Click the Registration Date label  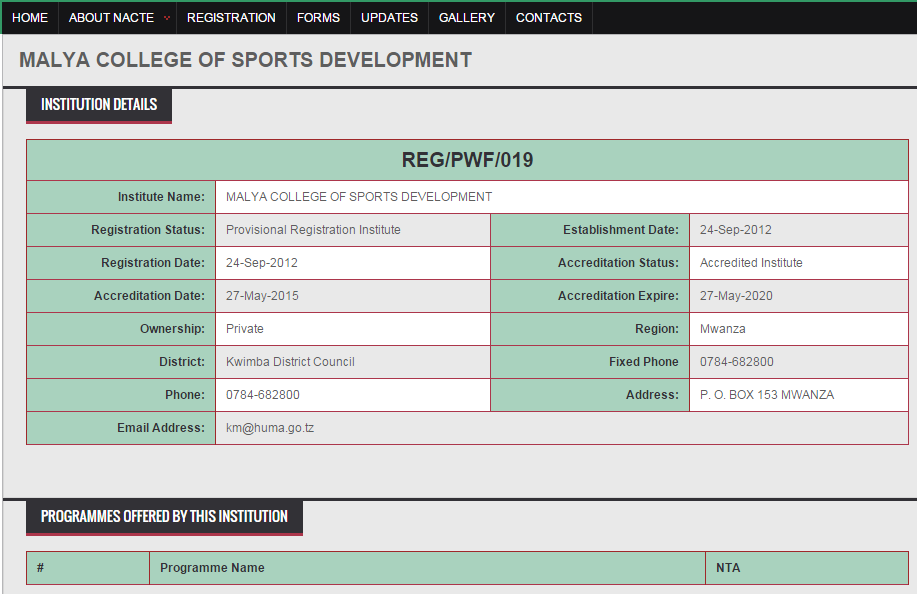[153, 263]
